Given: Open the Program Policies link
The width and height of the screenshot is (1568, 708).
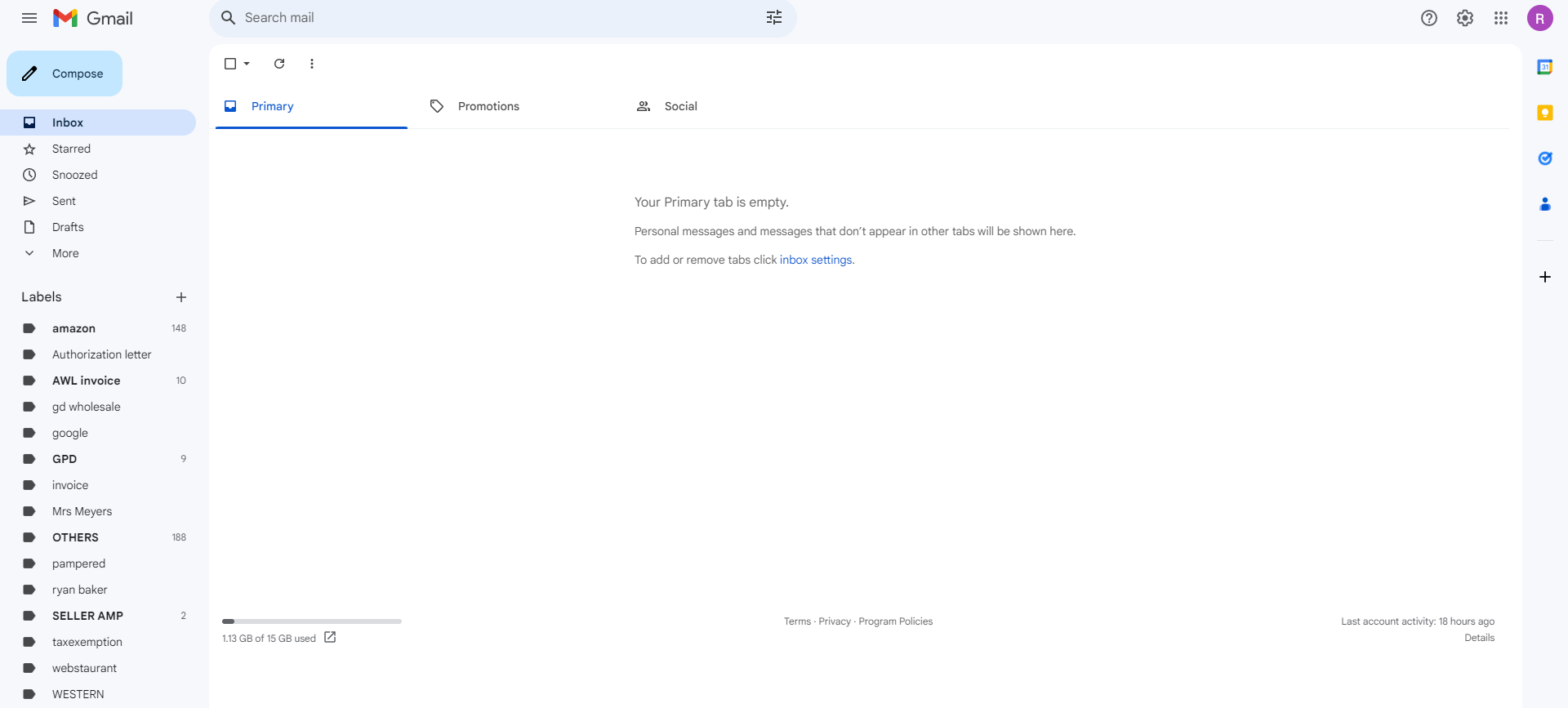Looking at the screenshot, I should click(895, 621).
